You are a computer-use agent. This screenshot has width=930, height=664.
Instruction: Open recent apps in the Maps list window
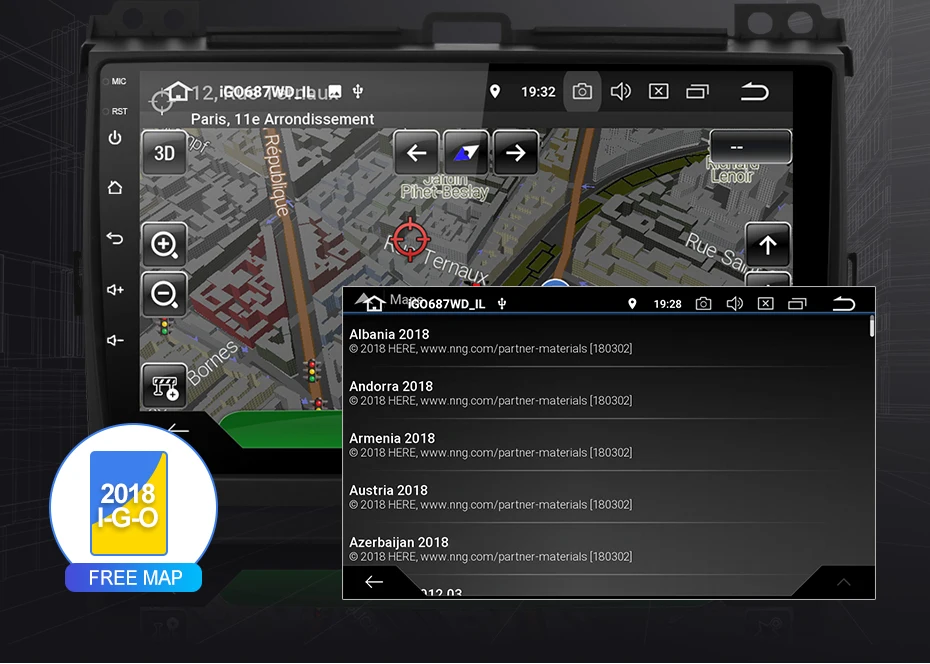coord(797,304)
